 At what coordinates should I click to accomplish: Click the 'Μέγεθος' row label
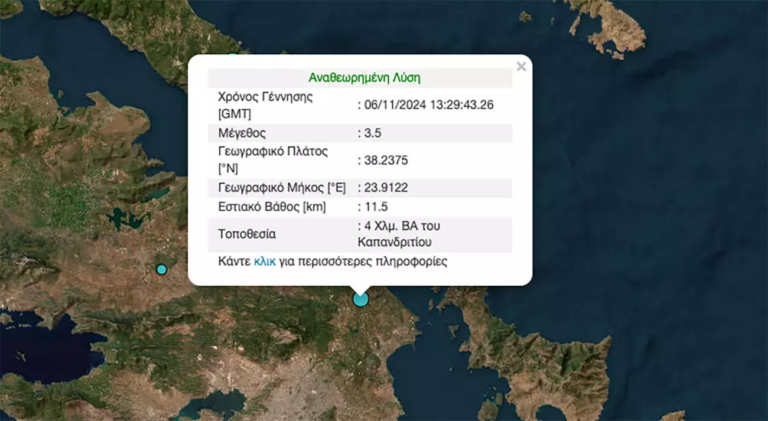coord(244,133)
